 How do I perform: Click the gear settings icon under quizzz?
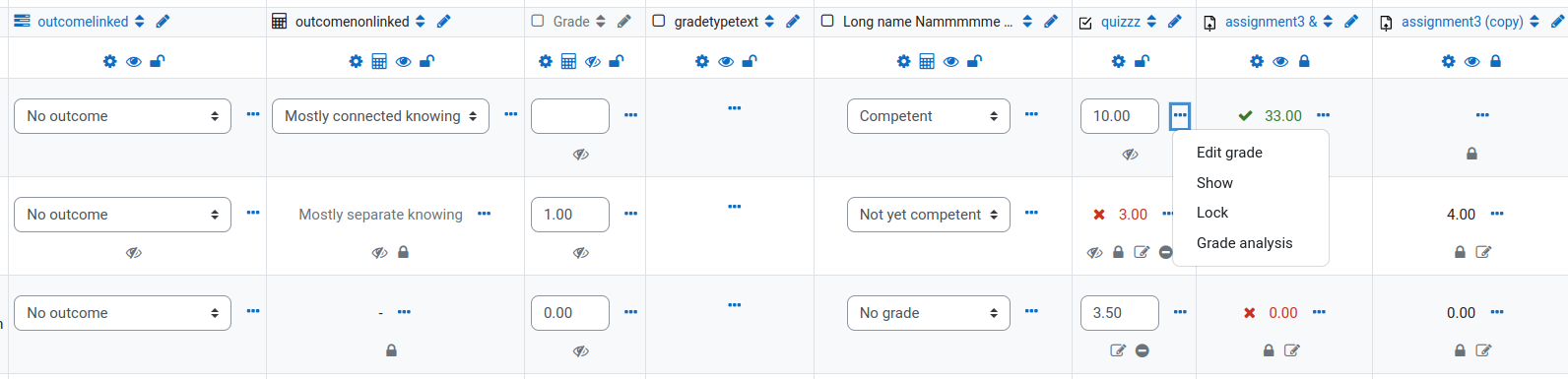(1118, 61)
